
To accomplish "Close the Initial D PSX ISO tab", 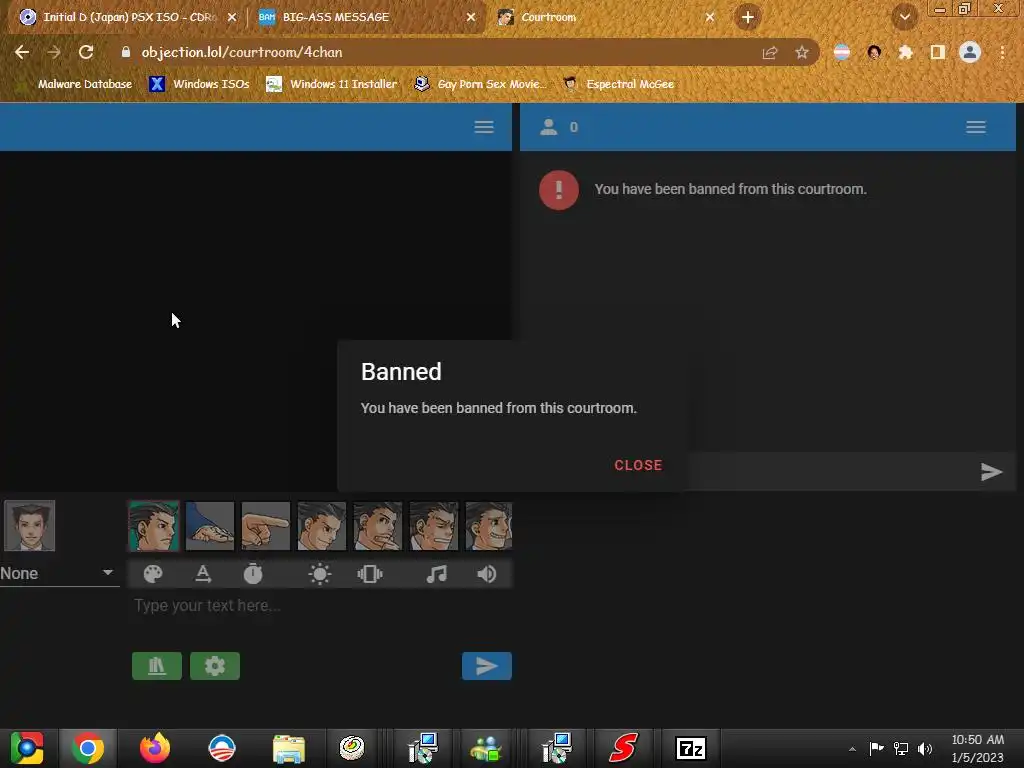I will click(232, 17).
